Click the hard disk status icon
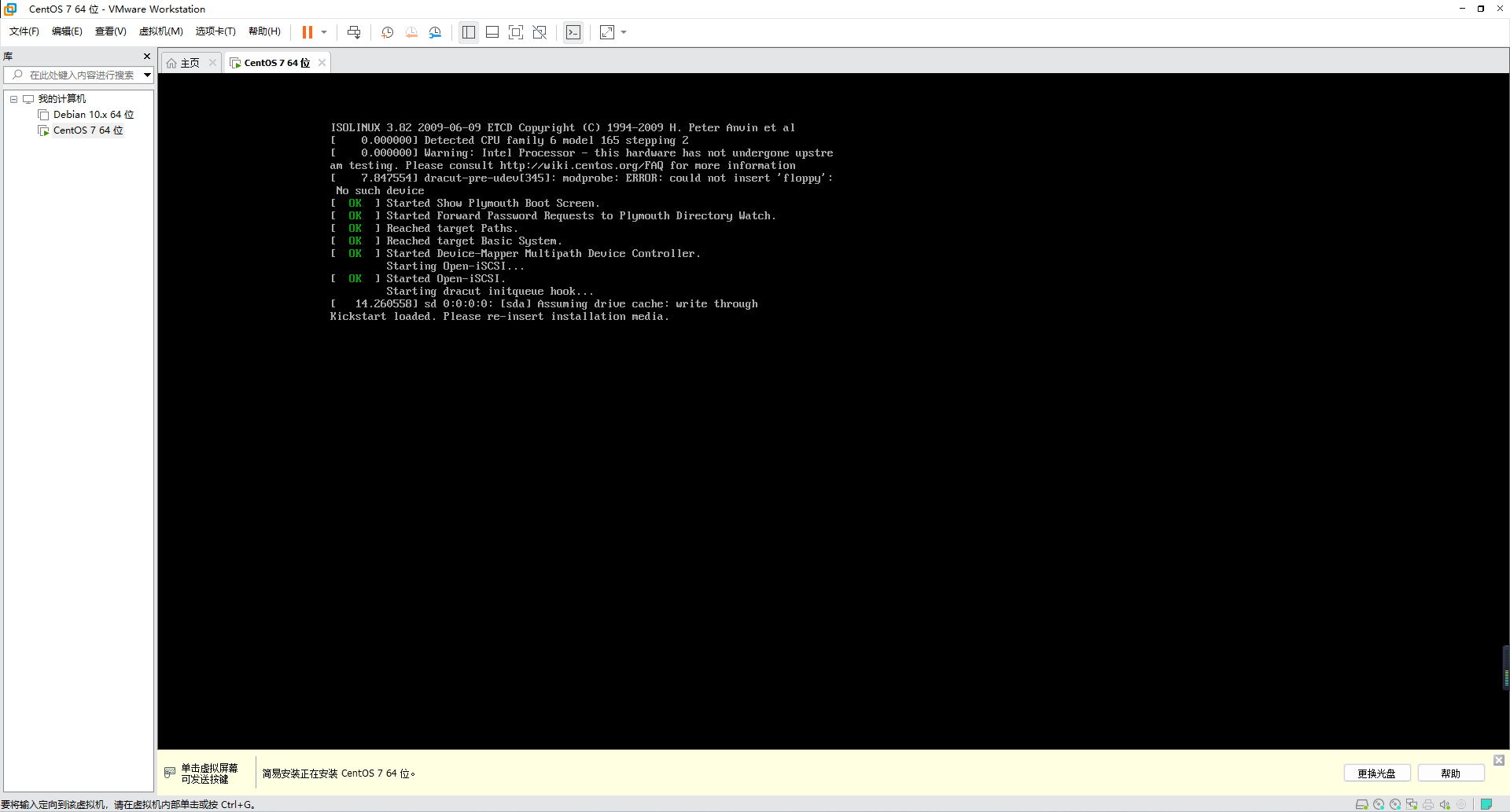1510x812 pixels. [1362, 804]
